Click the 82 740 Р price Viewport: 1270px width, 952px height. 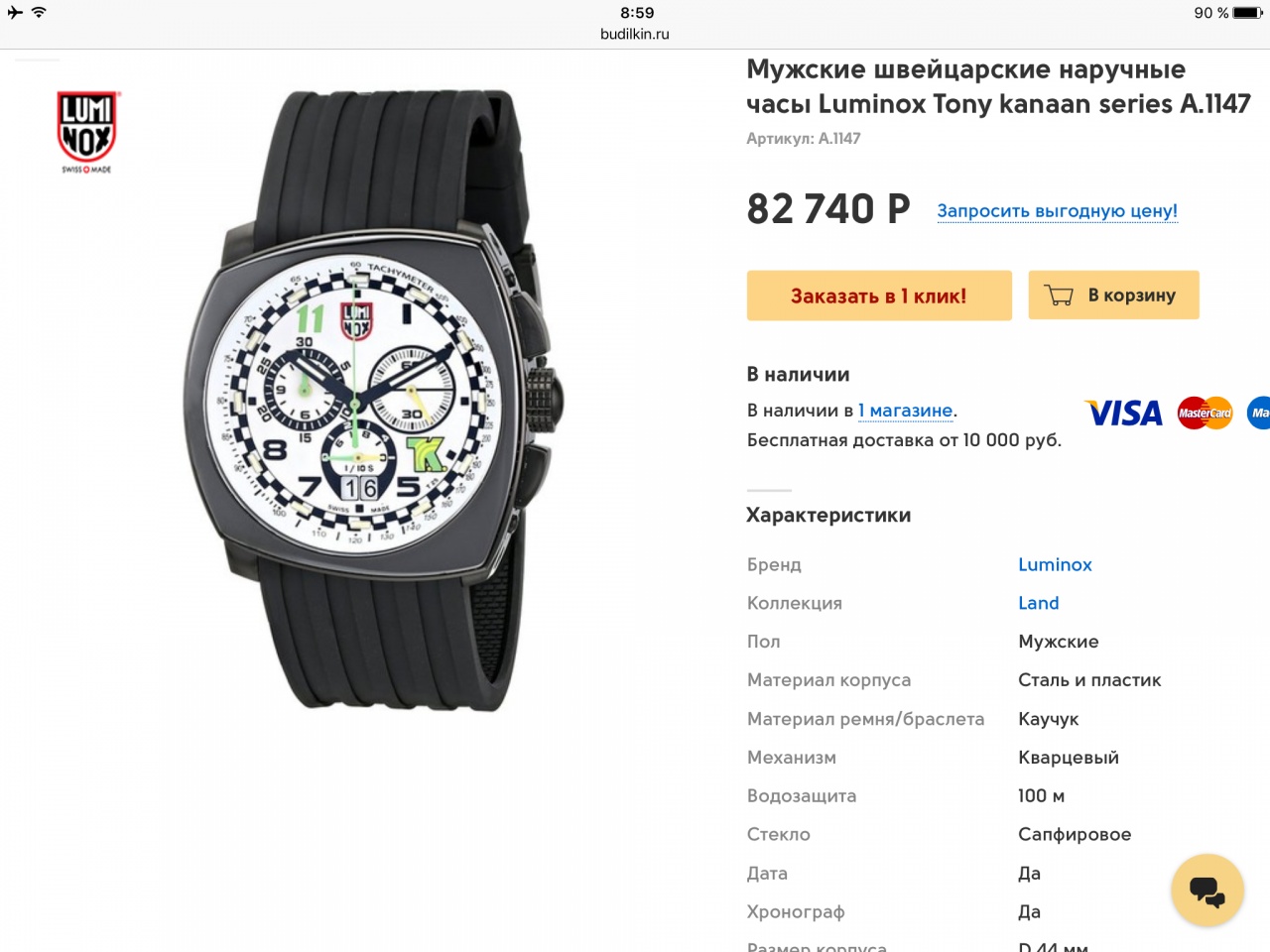pyautogui.click(x=828, y=209)
